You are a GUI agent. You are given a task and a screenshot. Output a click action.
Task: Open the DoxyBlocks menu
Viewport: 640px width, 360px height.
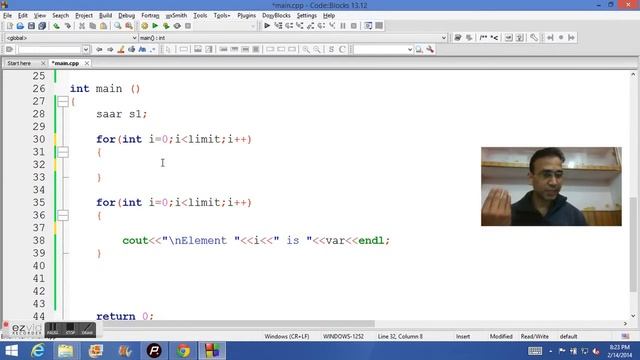(276, 16)
